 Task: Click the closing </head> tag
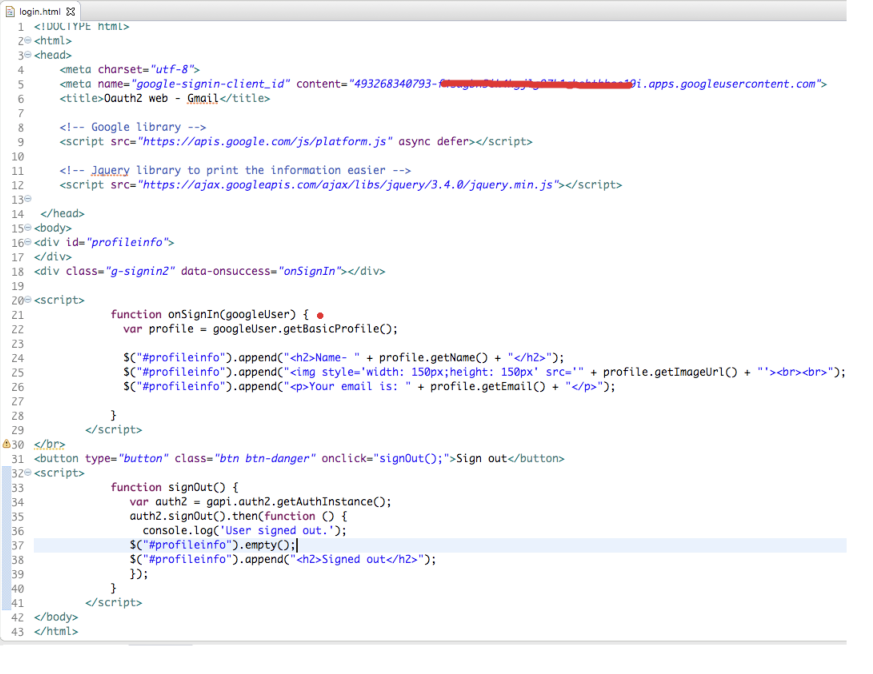pyautogui.click(x=62, y=214)
